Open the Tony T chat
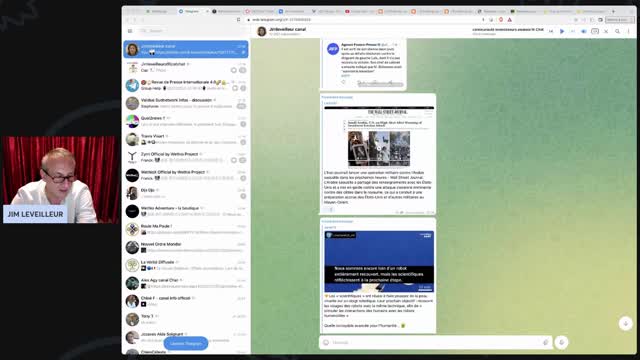 point(186,319)
